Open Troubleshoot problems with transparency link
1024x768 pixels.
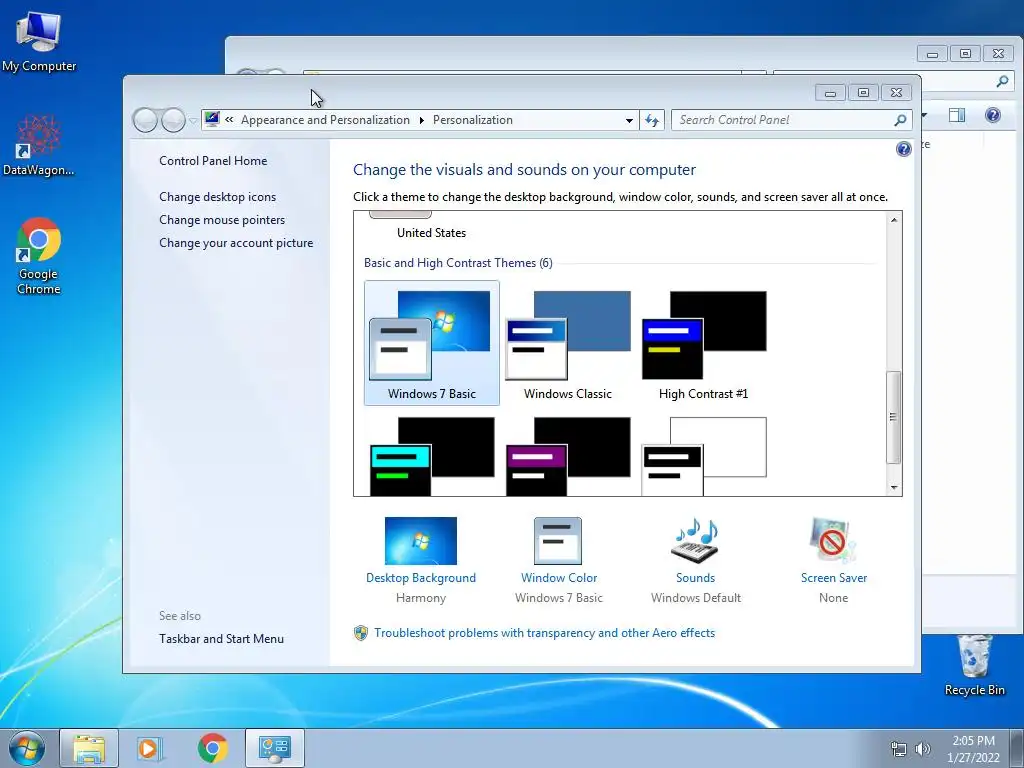tap(544, 633)
